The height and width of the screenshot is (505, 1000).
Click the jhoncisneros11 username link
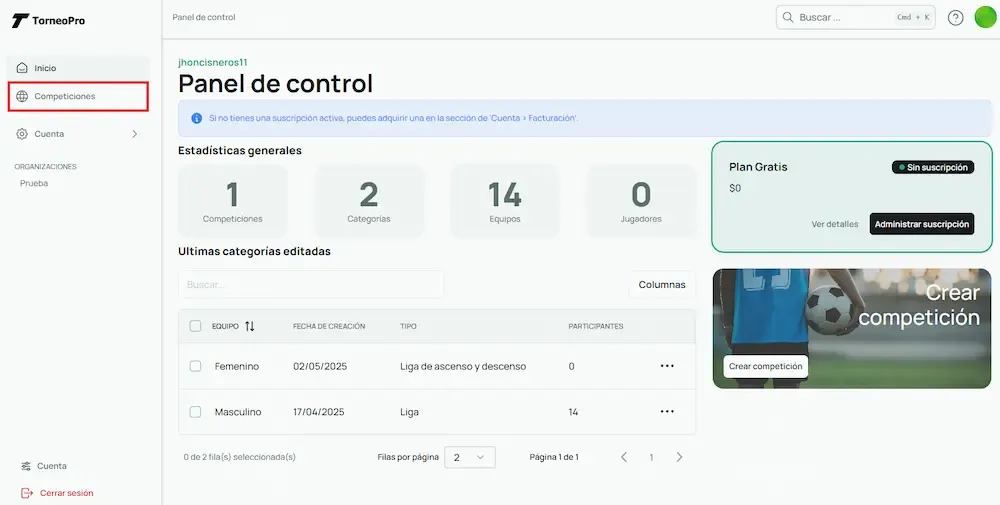[212, 62]
